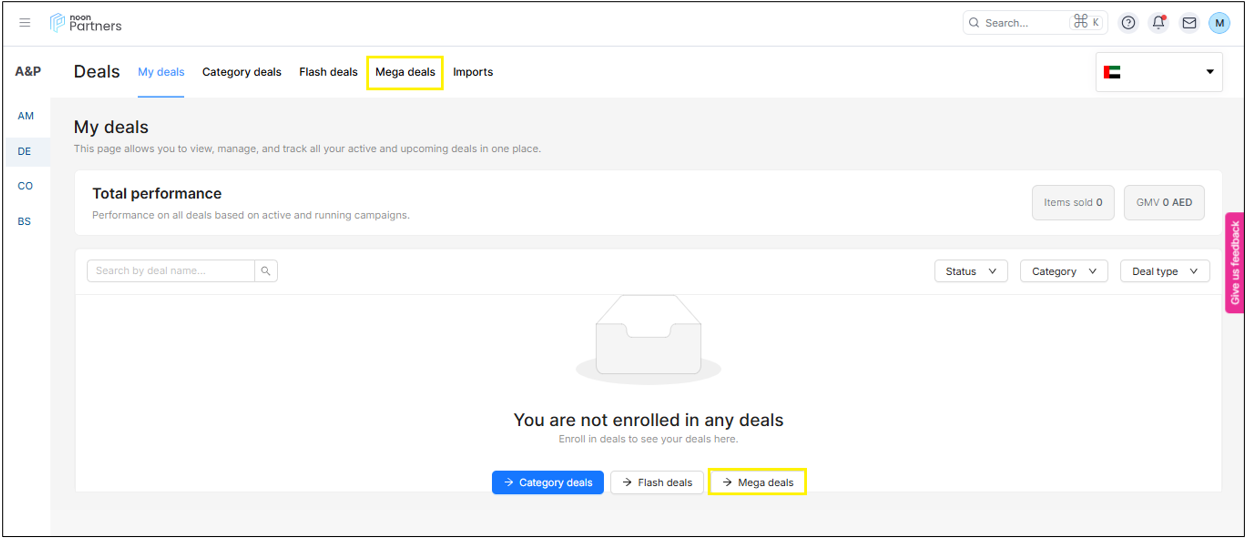1247x539 pixels.
Task: Open the notifications bell
Action: [1158, 23]
